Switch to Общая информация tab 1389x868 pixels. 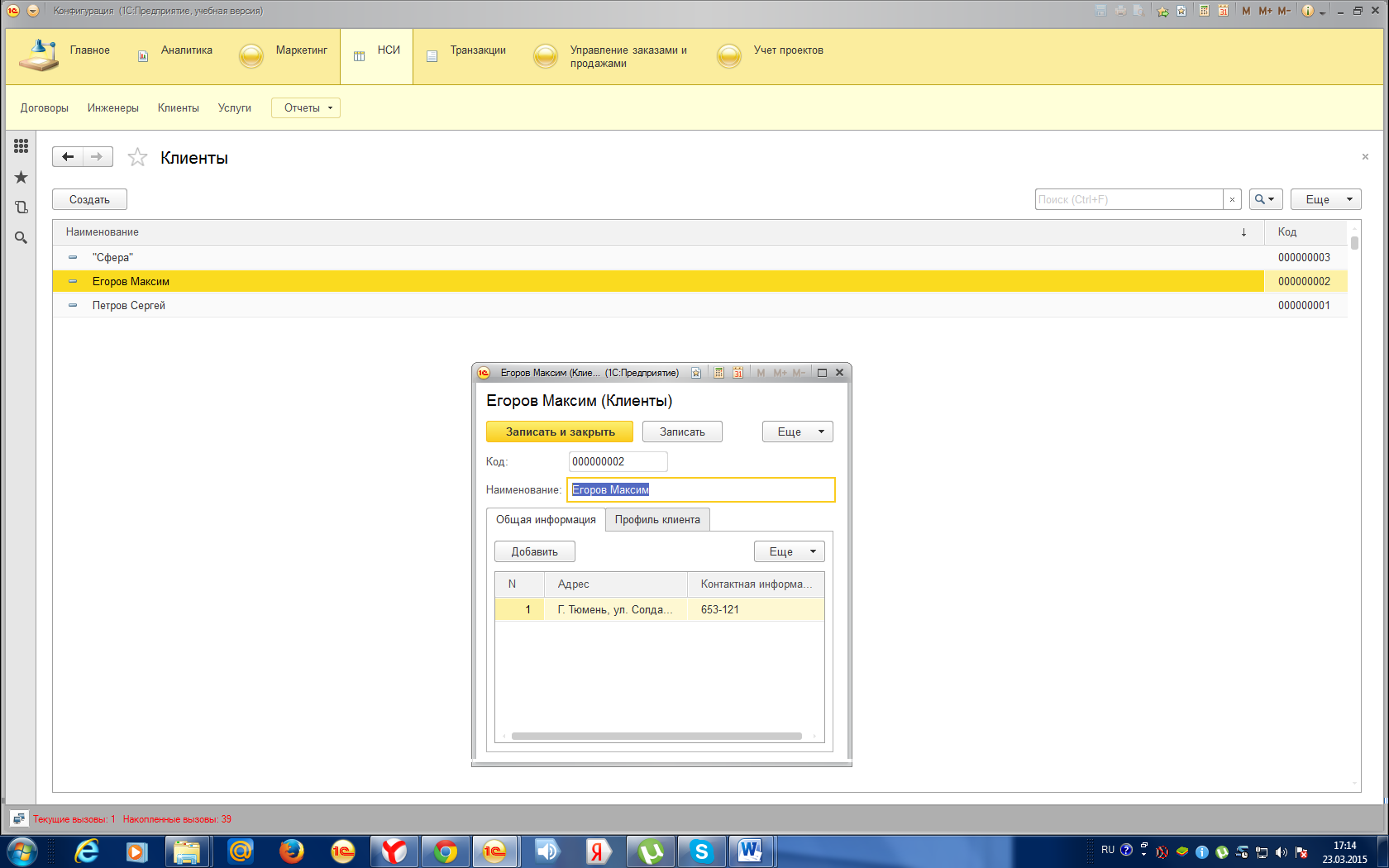click(546, 519)
